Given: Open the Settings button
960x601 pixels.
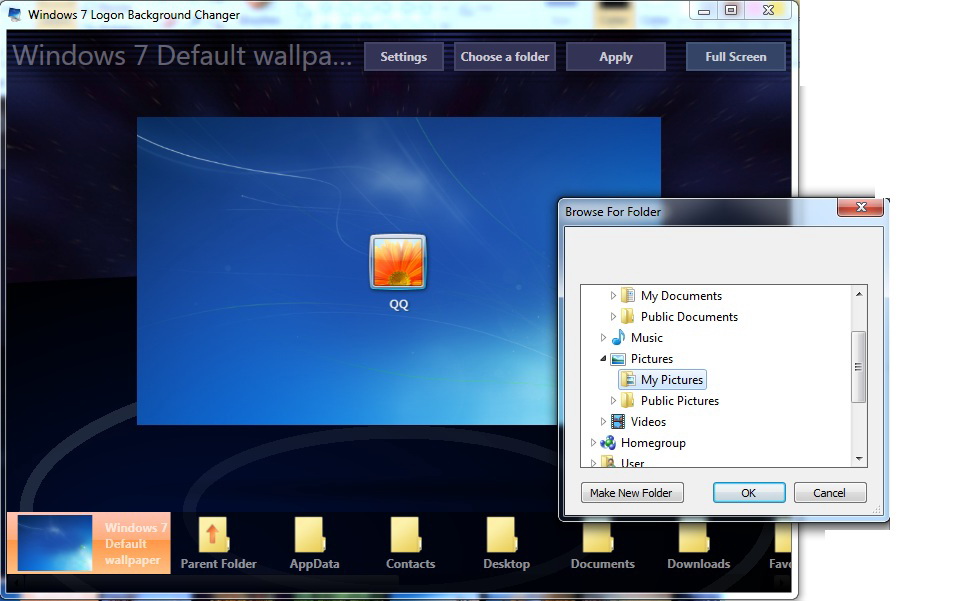Looking at the screenshot, I should pos(403,57).
